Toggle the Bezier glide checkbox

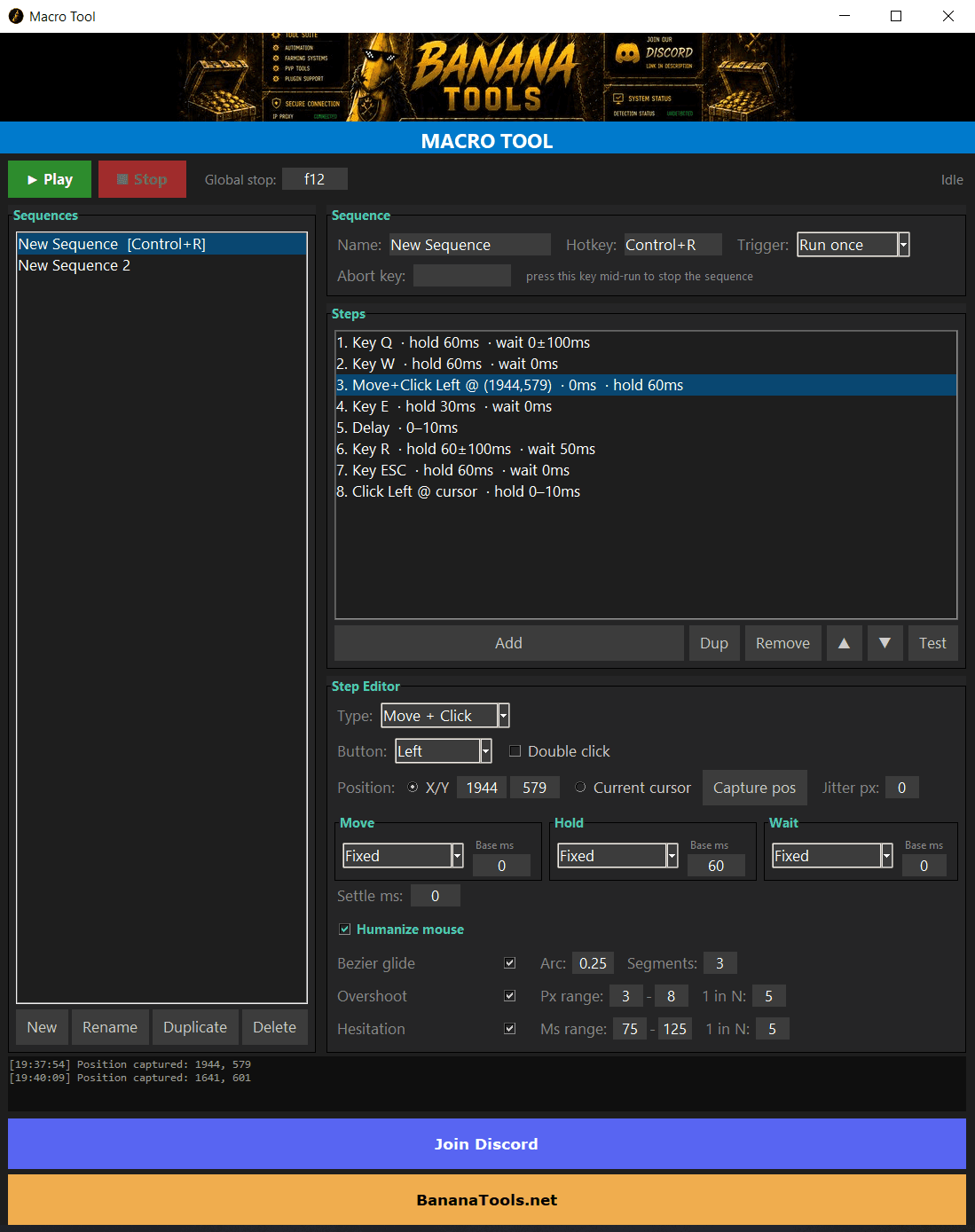(x=510, y=963)
